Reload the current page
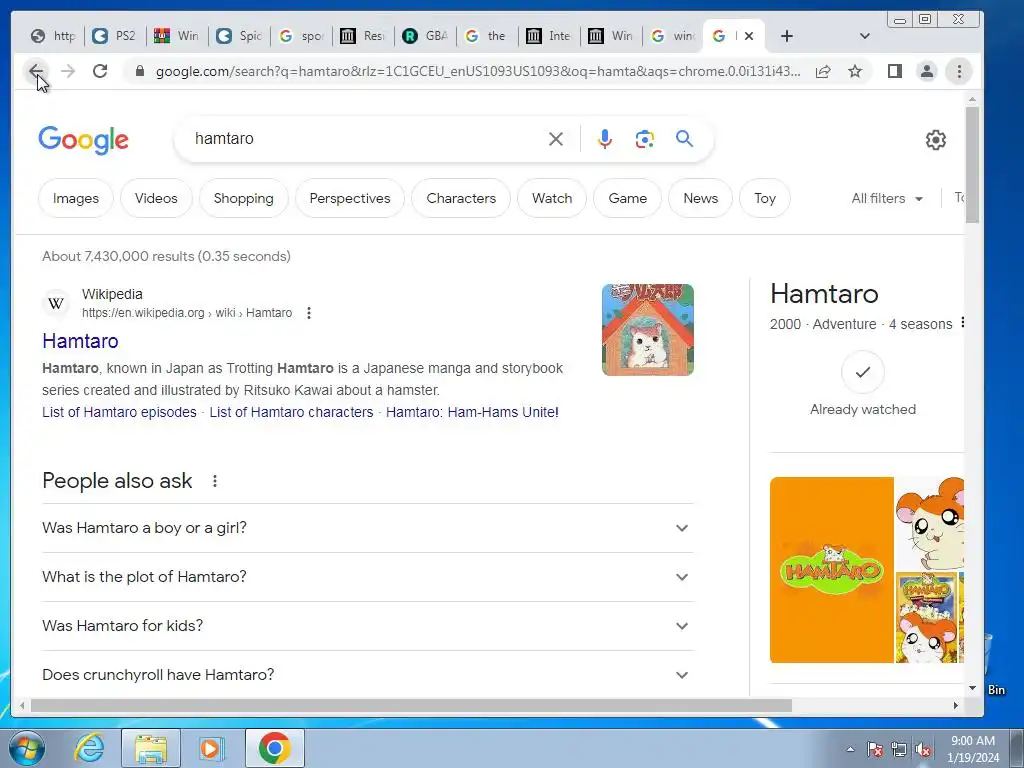Viewport: 1024px width, 768px height. coord(100,71)
